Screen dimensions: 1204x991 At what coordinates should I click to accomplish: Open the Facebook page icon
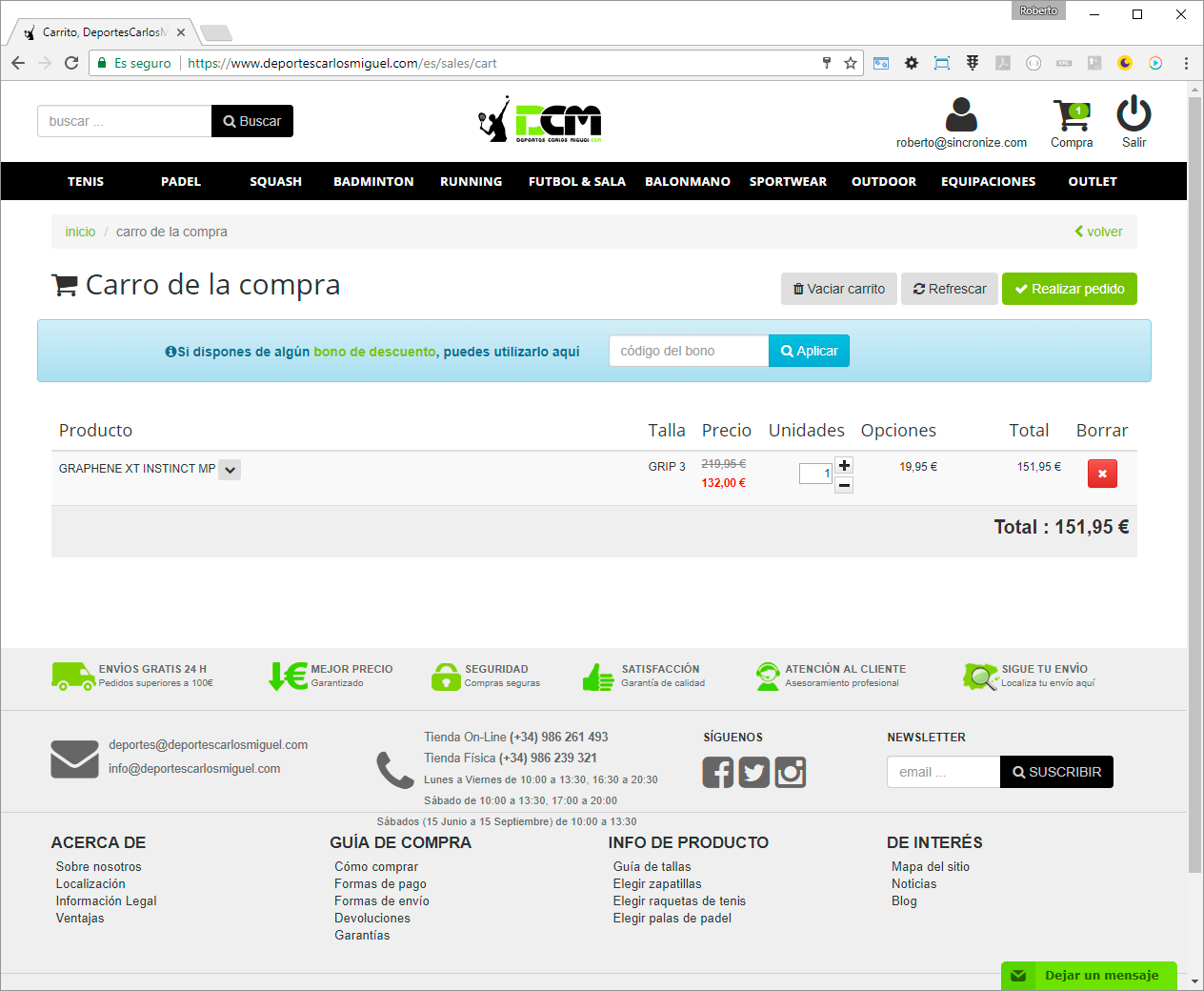718,772
